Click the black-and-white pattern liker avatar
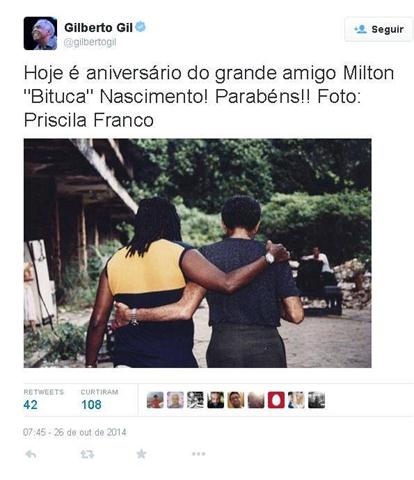The image size is (414, 480). click(x=195, y=400)
